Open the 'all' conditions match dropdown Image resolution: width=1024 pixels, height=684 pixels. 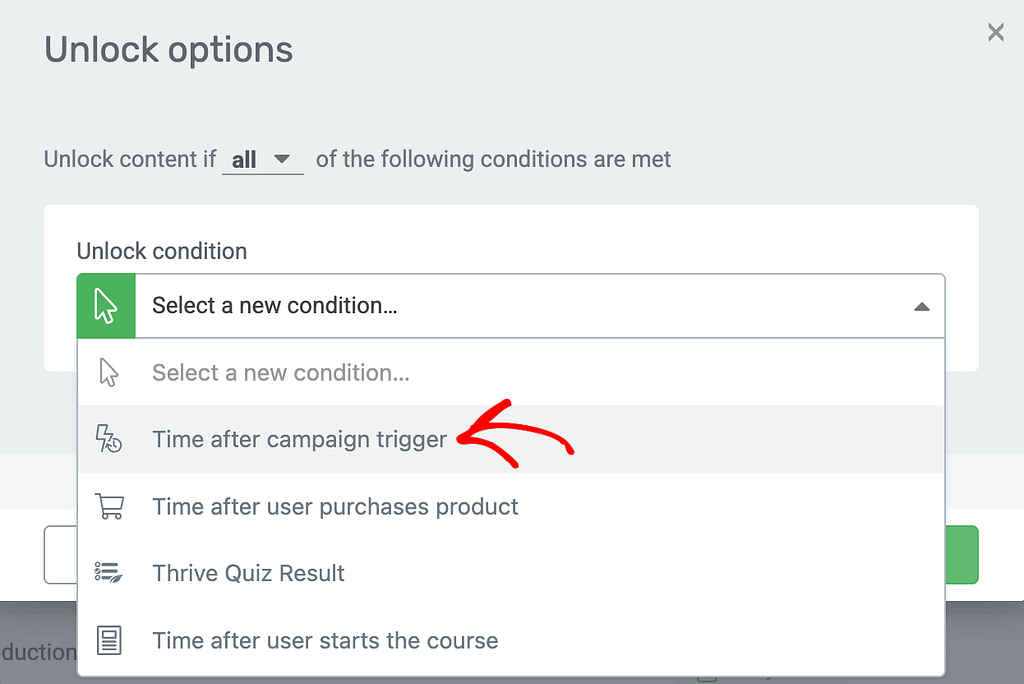[263, 159]
